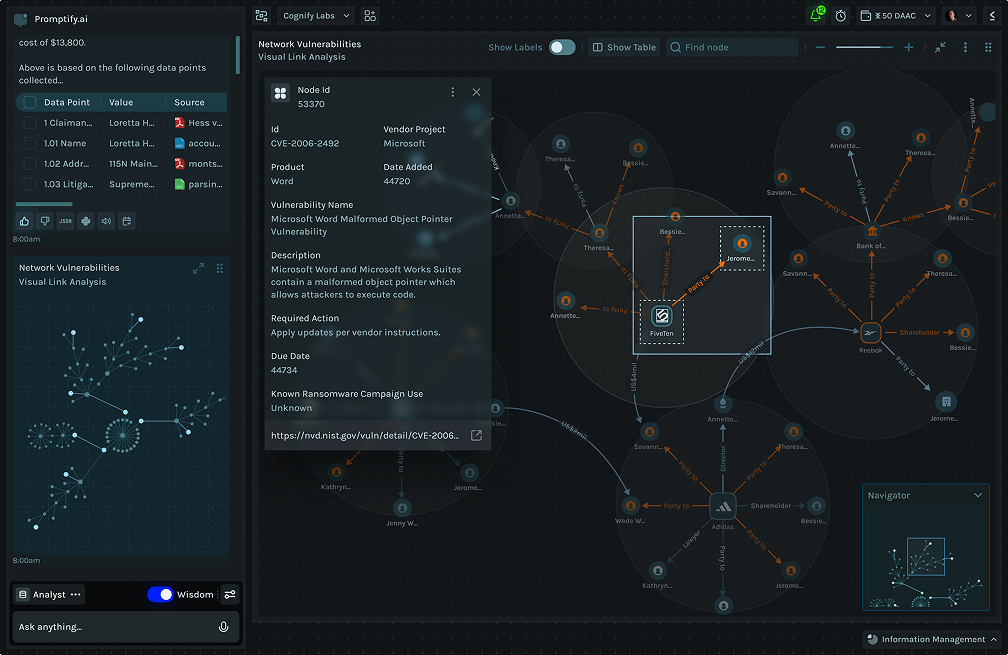Click the thumbs down feedback icon
1008x655 pixels.
[45, 221]
